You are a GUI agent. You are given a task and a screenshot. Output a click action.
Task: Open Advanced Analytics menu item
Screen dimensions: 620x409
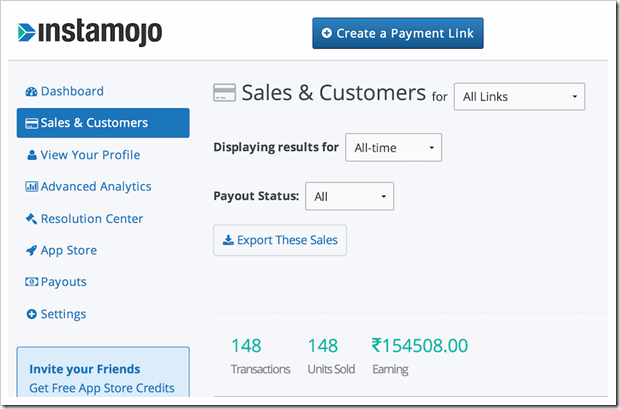[96, 187]
